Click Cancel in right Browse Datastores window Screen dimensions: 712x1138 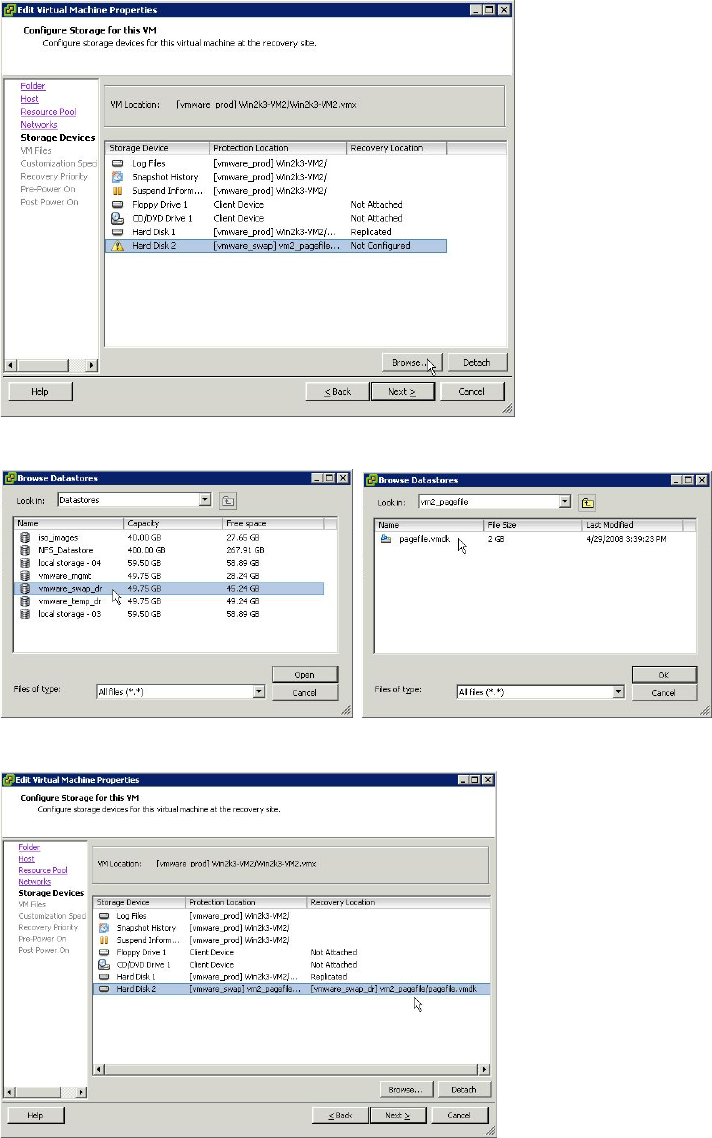[664, 692]
